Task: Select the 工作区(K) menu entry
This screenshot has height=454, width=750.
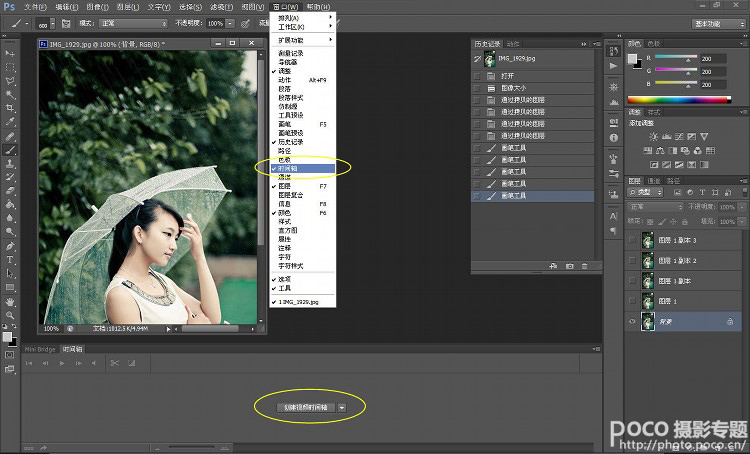Action: pyautogui.click(x=302, y=27)
